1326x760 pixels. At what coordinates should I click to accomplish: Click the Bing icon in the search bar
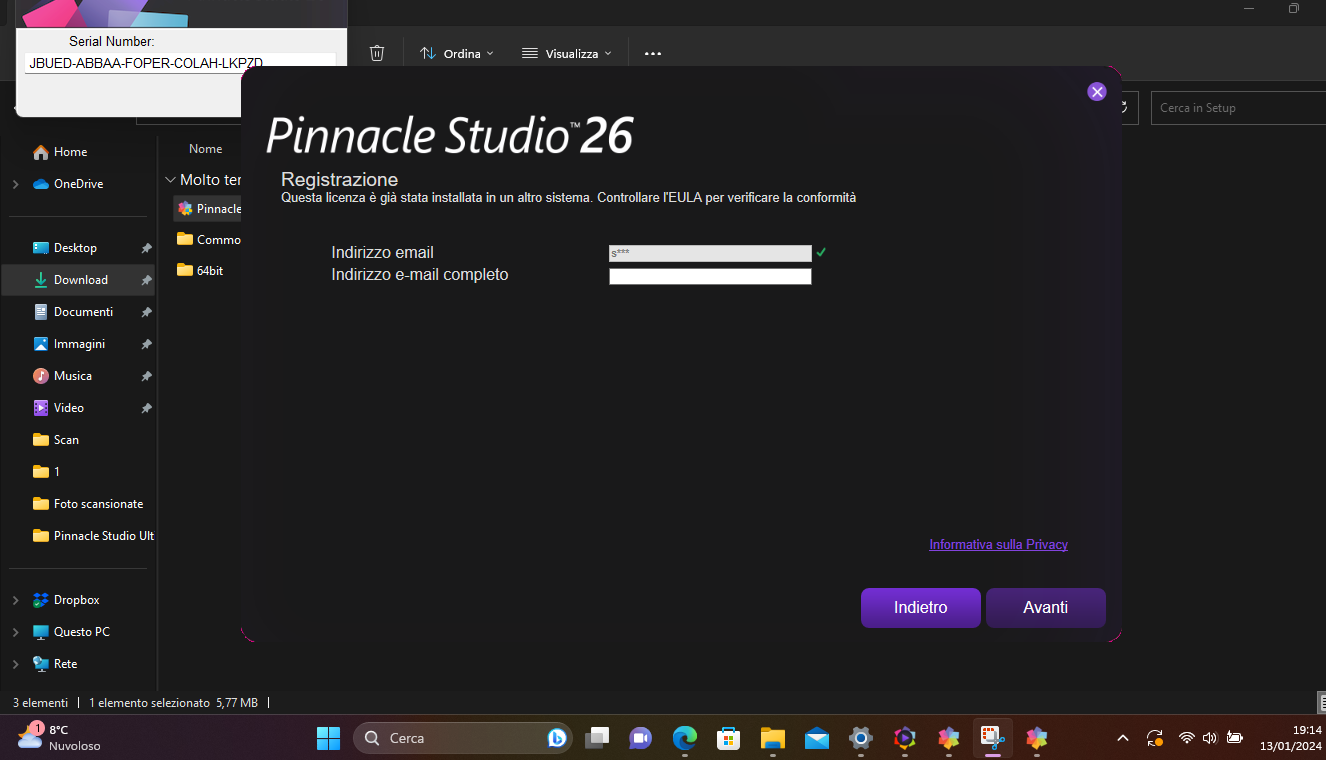(x=557, y=738)
